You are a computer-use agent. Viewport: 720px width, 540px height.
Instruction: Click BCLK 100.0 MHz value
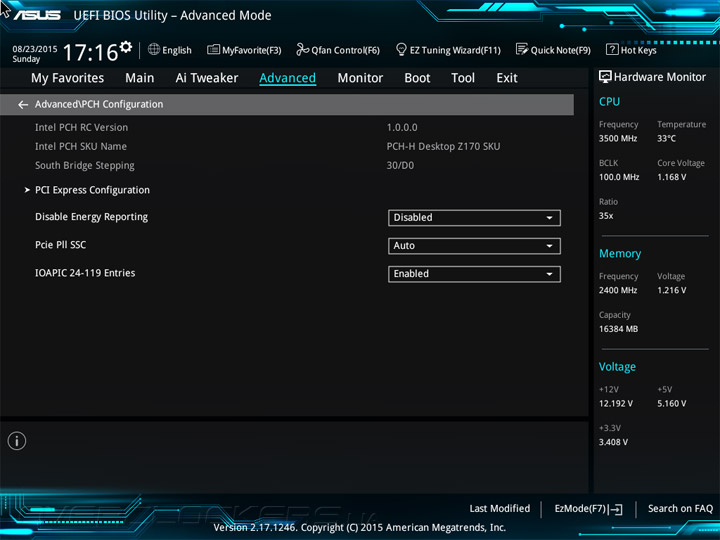pos(619,177)
